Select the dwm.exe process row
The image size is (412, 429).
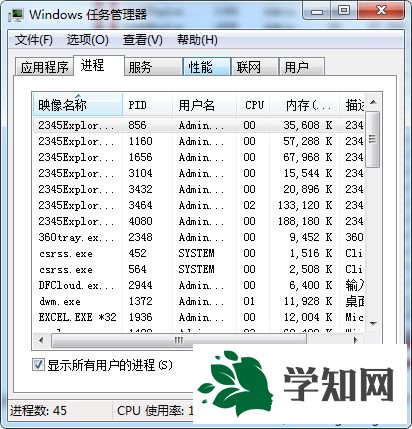(x=199, y=301)
